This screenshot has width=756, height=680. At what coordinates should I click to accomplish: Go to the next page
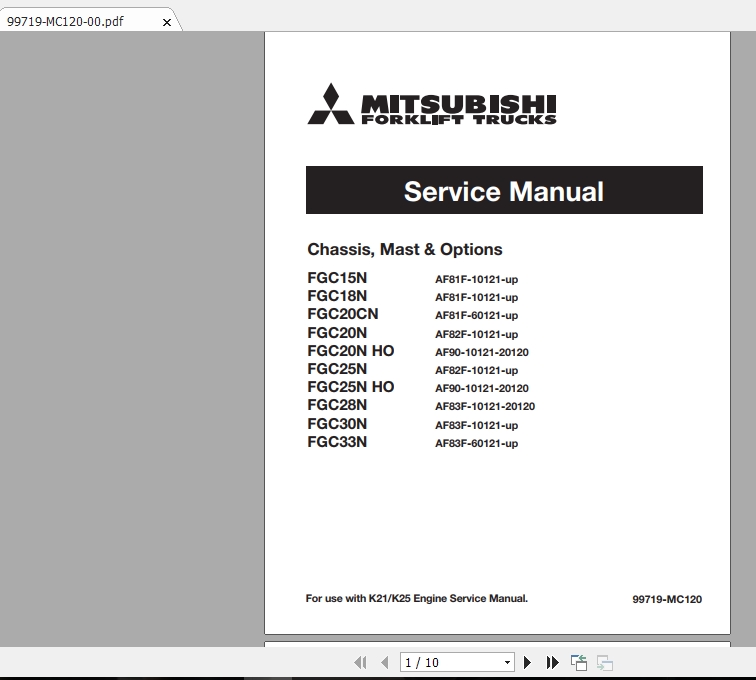[527, 663]
